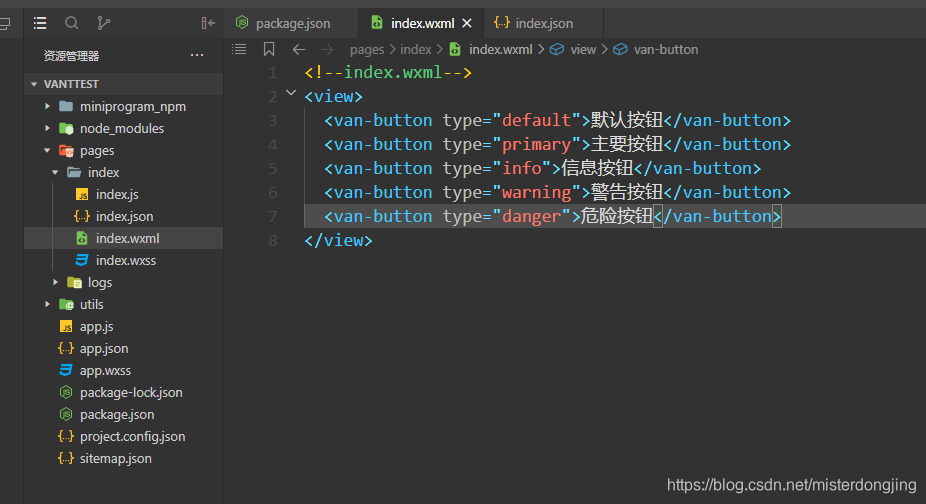Click the outline list icon in editor toolbar
This screenshot has width=926, height=504.
tap(239, 49)
